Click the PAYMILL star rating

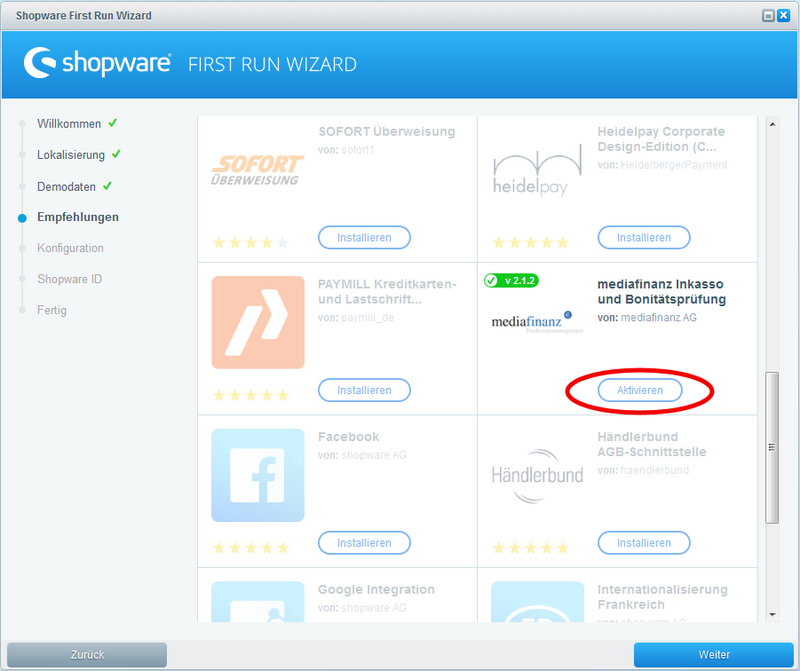251,395
